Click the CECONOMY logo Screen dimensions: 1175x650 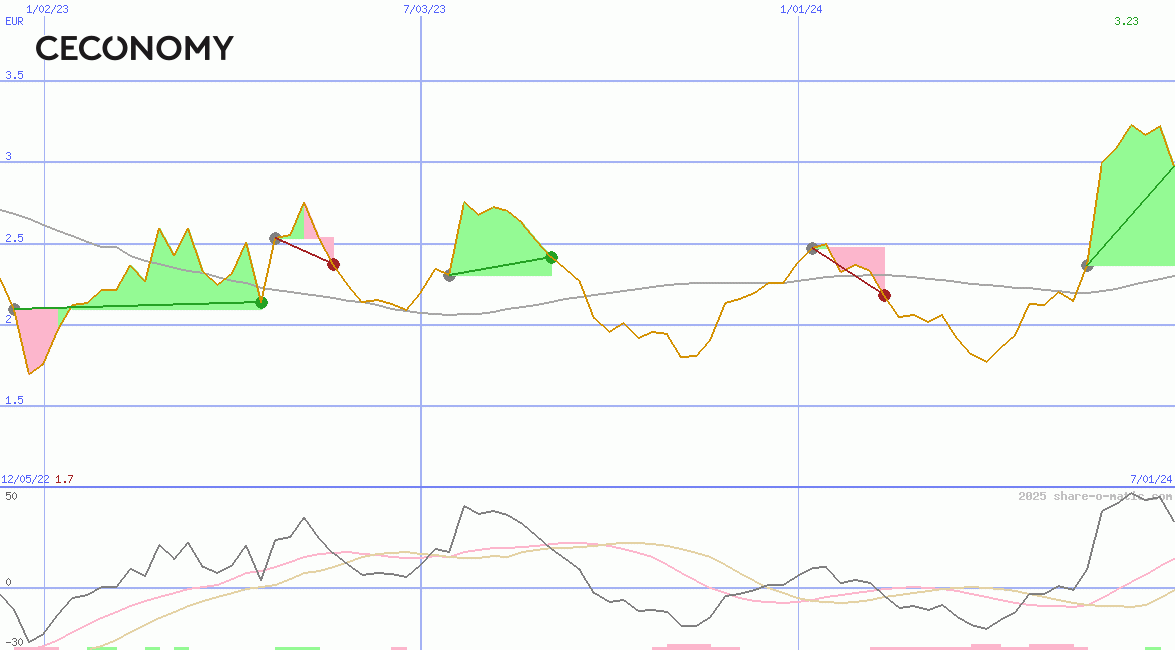pos(134,47)
